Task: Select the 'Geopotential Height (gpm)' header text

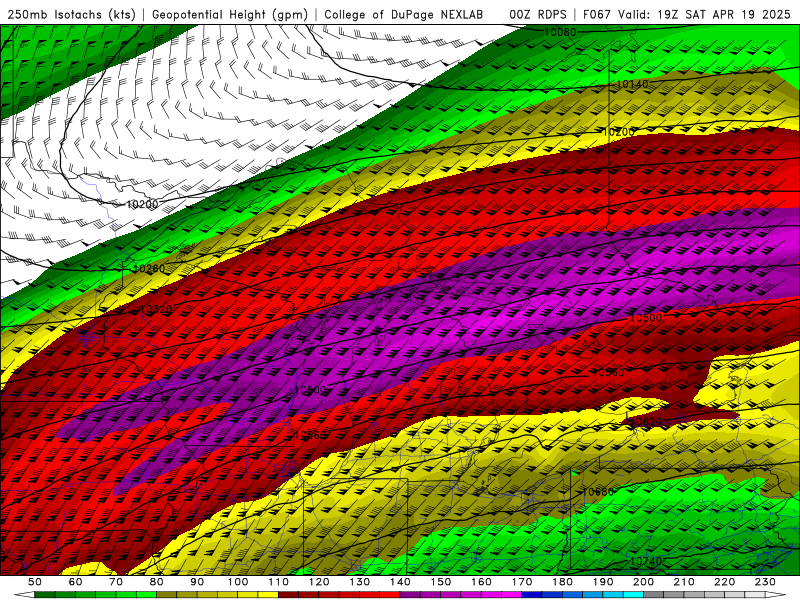Action: pyautogui.click(x=230, y=15)
